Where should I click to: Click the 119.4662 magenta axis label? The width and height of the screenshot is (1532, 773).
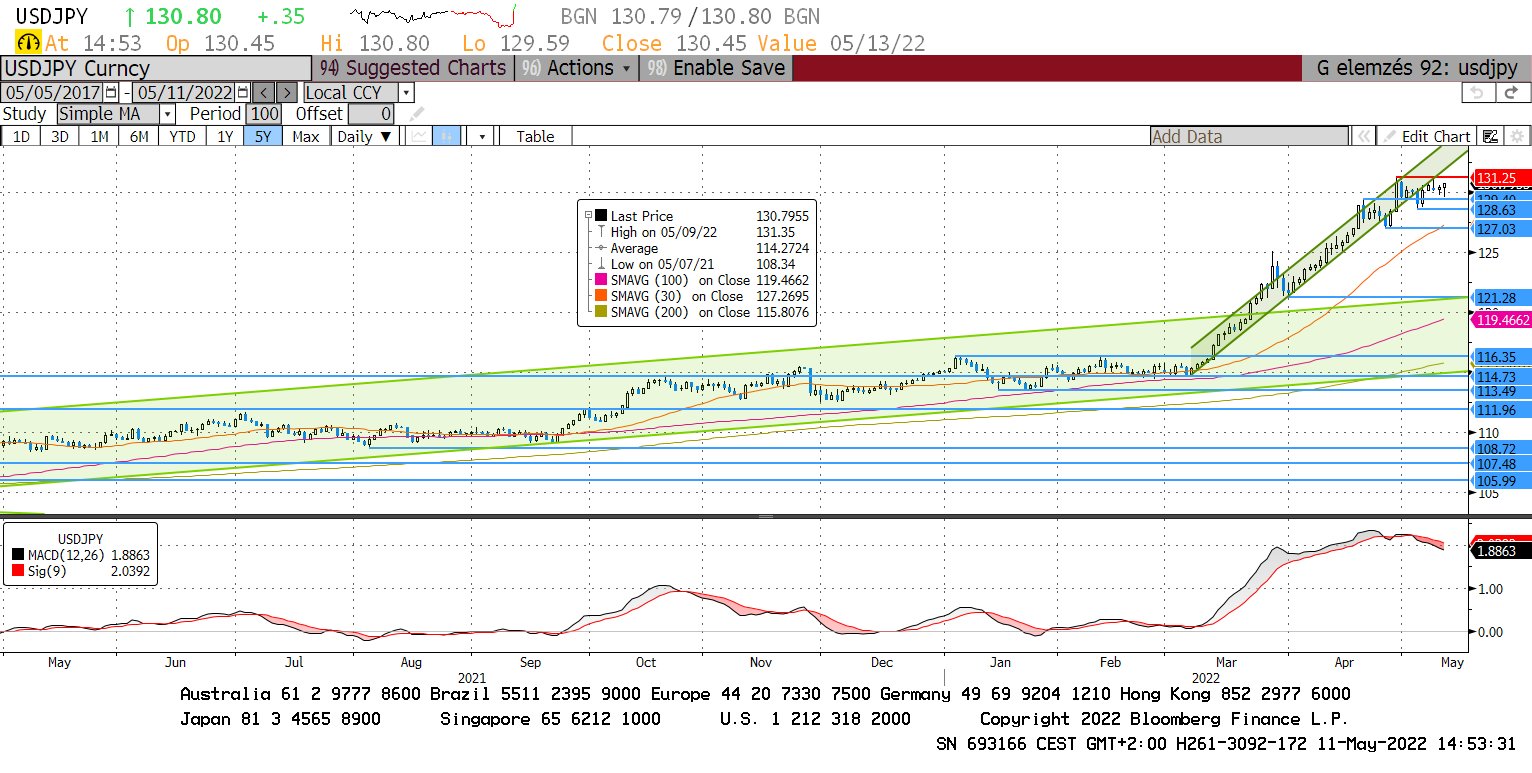(1502, 319)
